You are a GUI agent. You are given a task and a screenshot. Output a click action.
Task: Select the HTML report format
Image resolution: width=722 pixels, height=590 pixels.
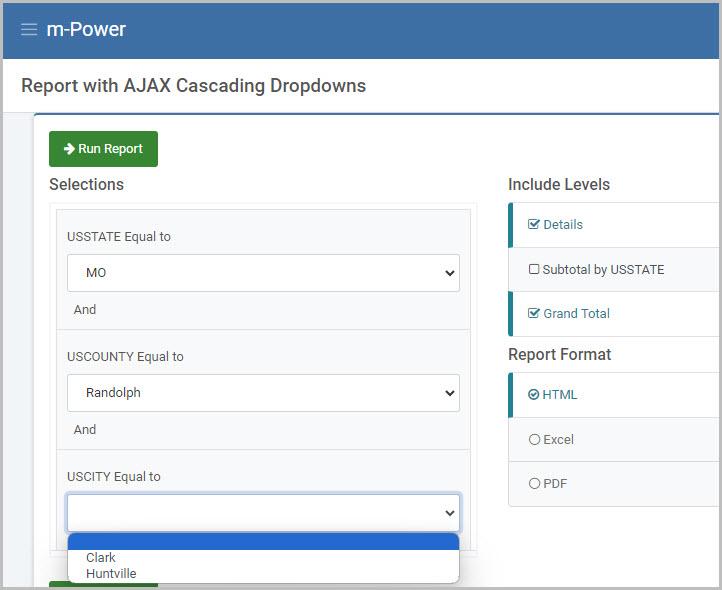click(x=533, y=395)
